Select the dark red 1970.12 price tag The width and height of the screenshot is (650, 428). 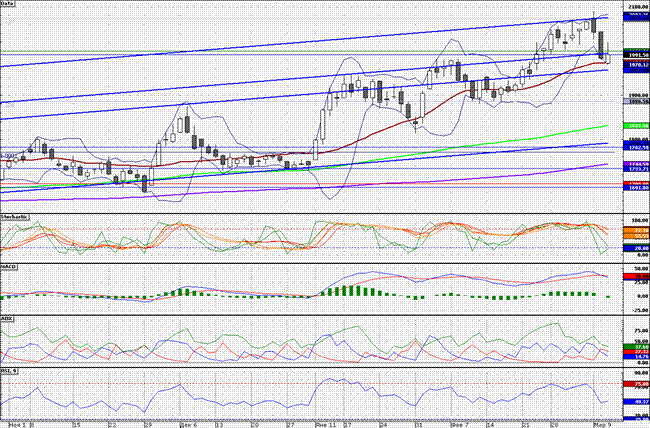[634, 64]
